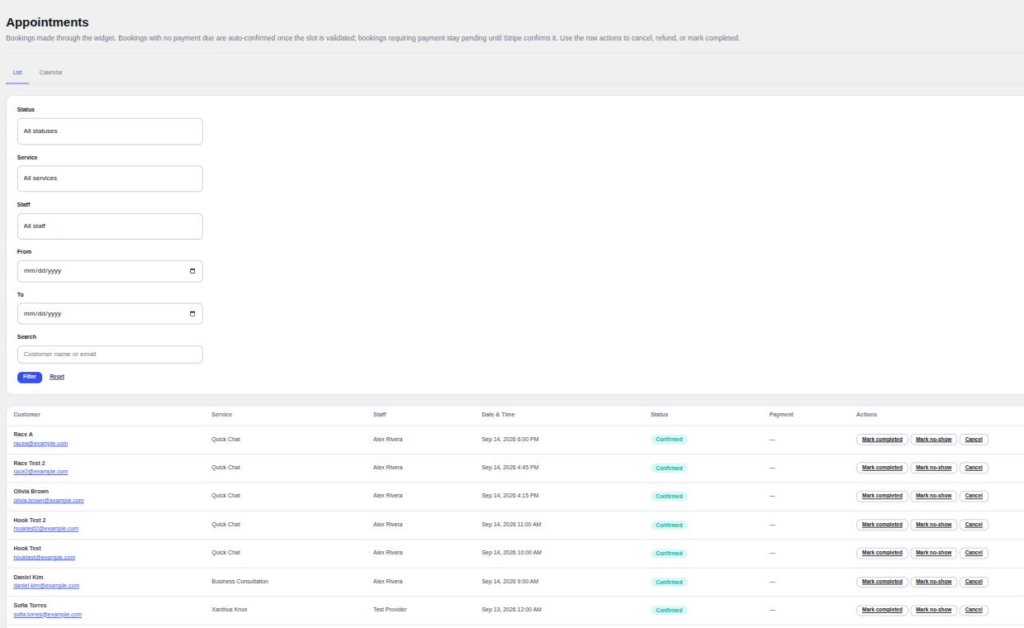The height and width of the screenshot is (628, 1024).
Task: Focus the From date field
Action: click(110, 271)
